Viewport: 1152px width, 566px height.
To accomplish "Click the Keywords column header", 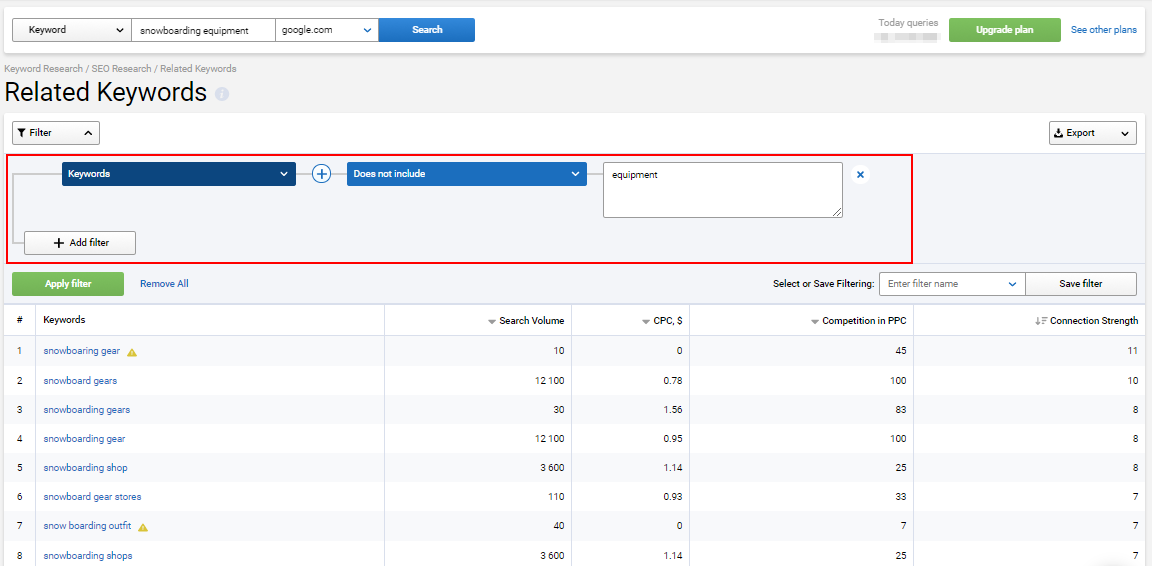I will [64, 320].
